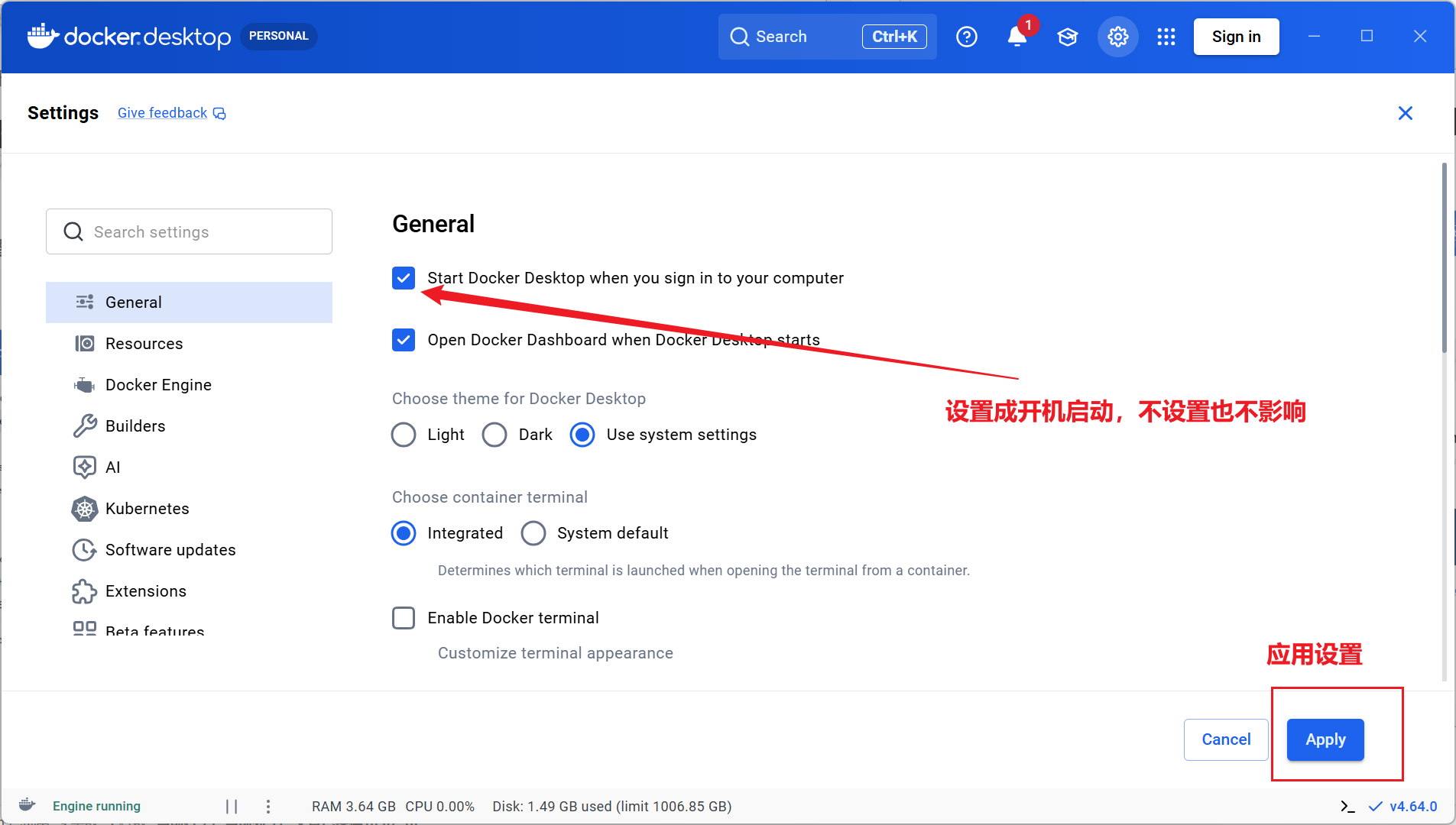Click the magnifier icon in Search settings
This screenshot has height=825, width=1456.
point(73,231)
